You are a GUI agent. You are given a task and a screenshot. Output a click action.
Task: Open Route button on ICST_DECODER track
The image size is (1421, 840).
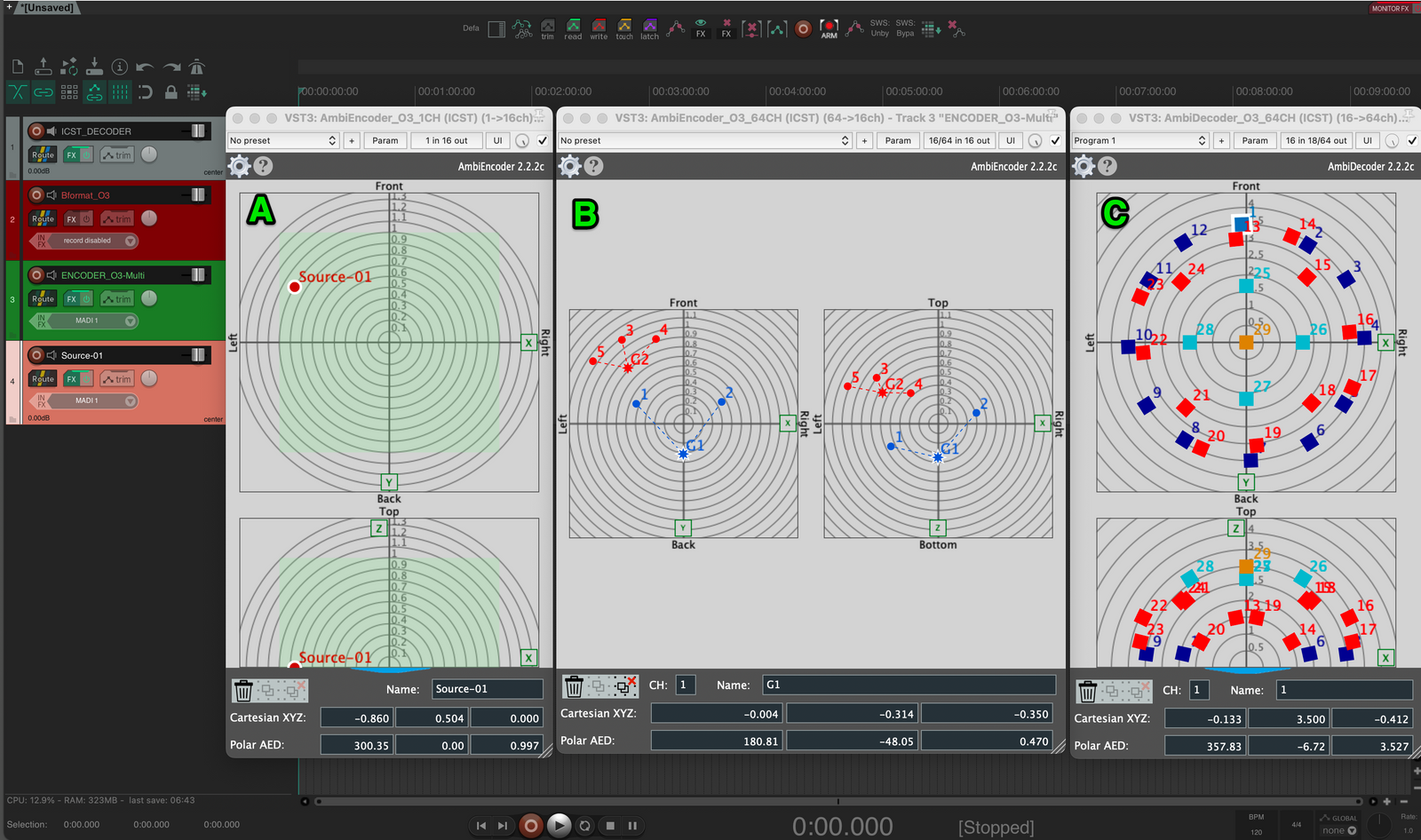point(43,155)
